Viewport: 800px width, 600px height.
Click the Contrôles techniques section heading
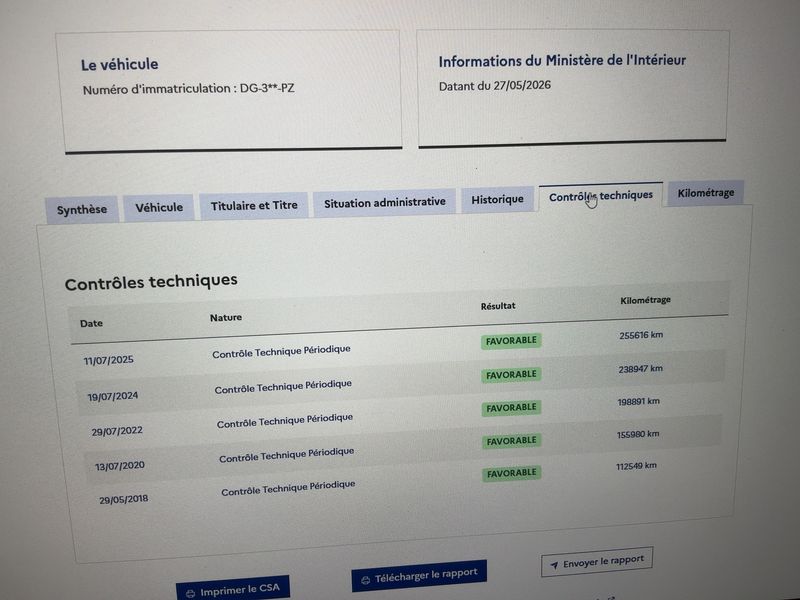tap(151, 282)
